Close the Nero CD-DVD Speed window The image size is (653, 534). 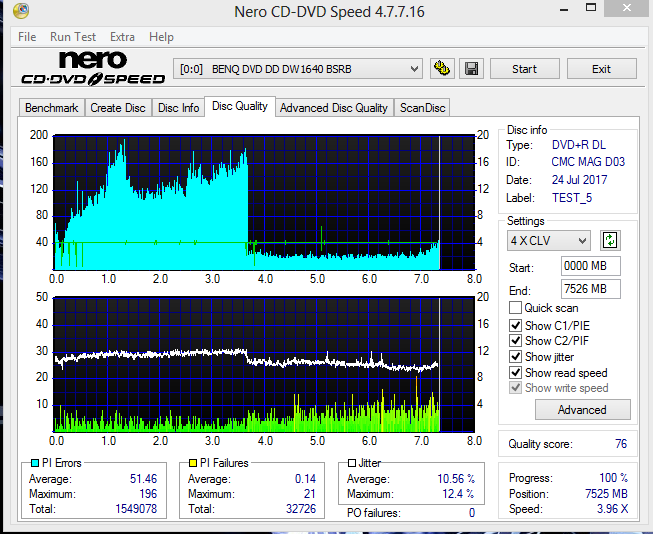[x=627, y=8]
